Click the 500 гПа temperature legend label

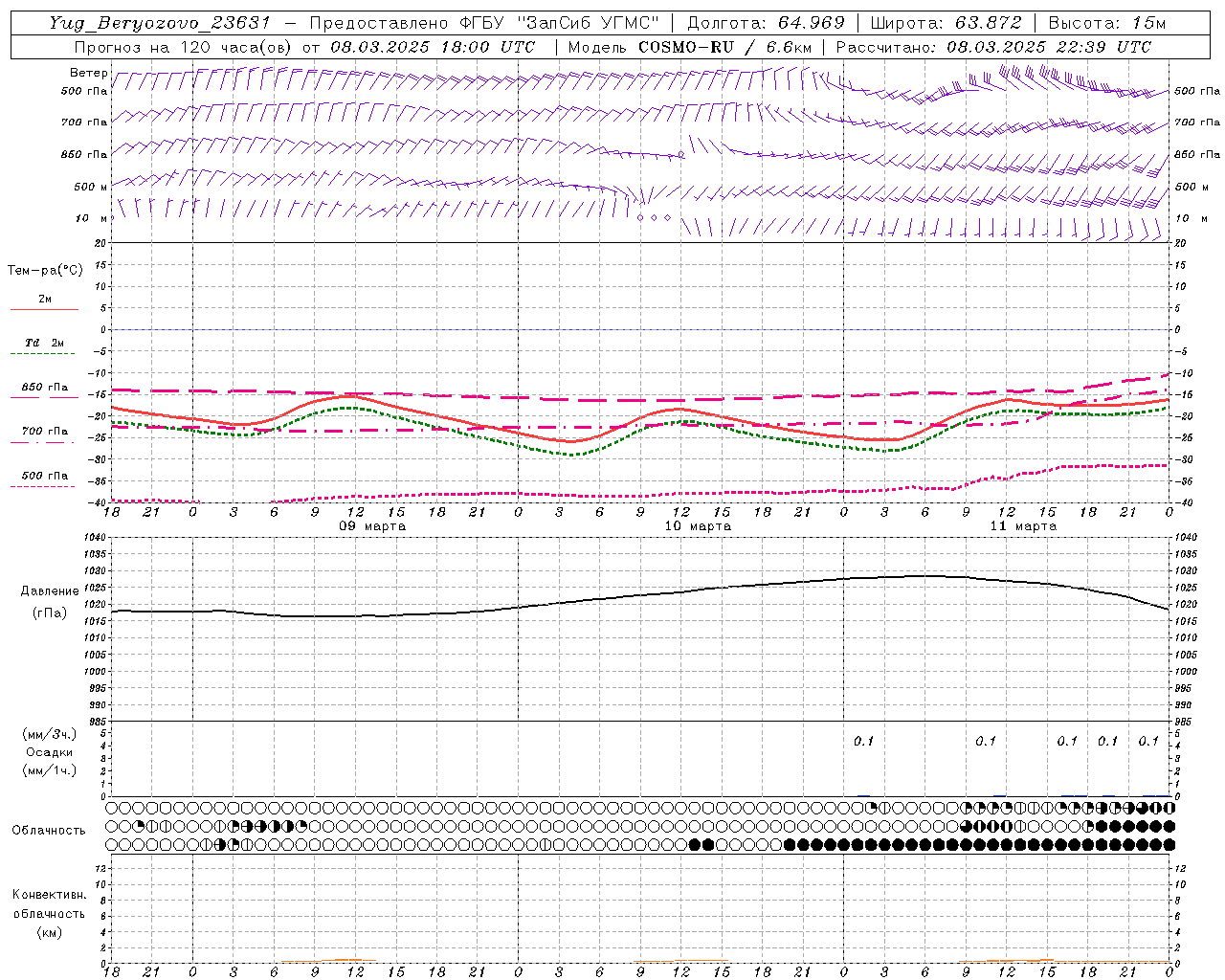[45, 476]
